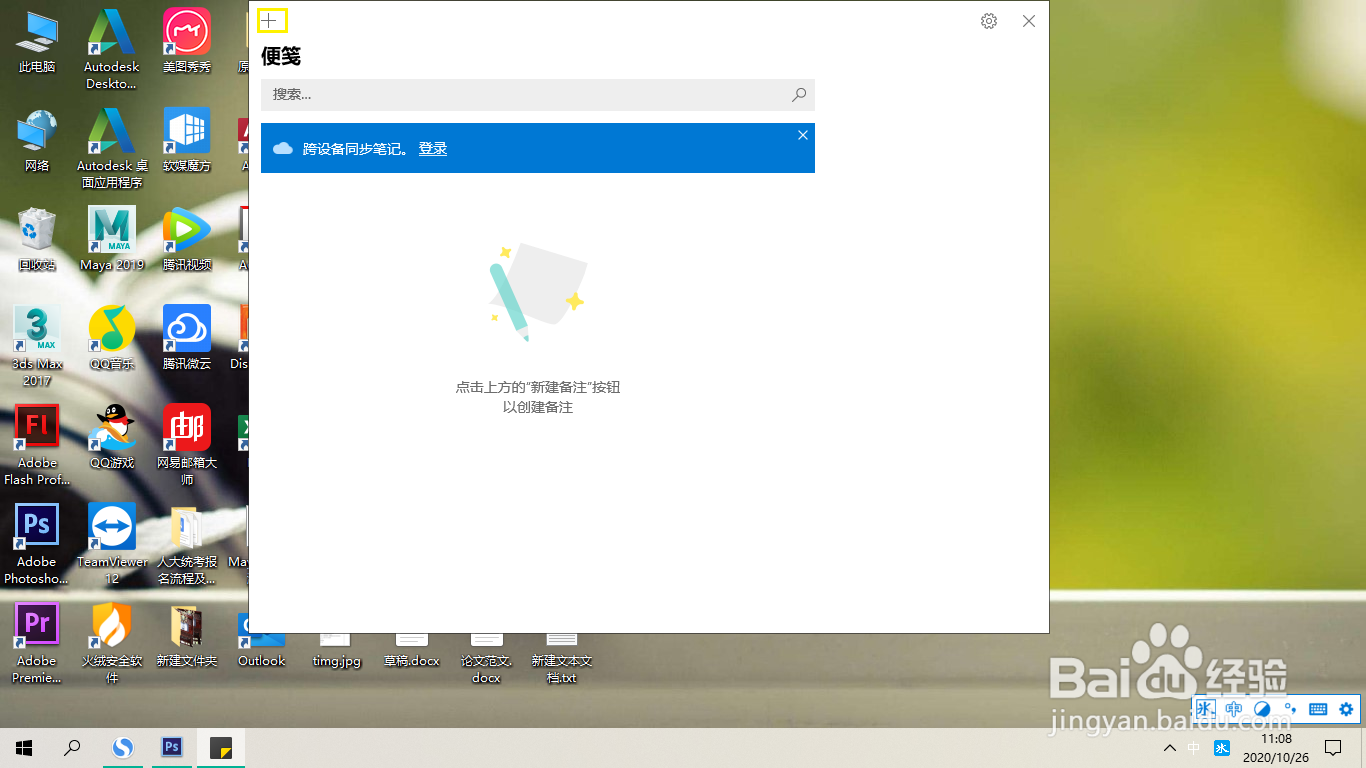Open Photoshop from the taskbar
Screen dimensions: 1366x768
coord(171,747)
